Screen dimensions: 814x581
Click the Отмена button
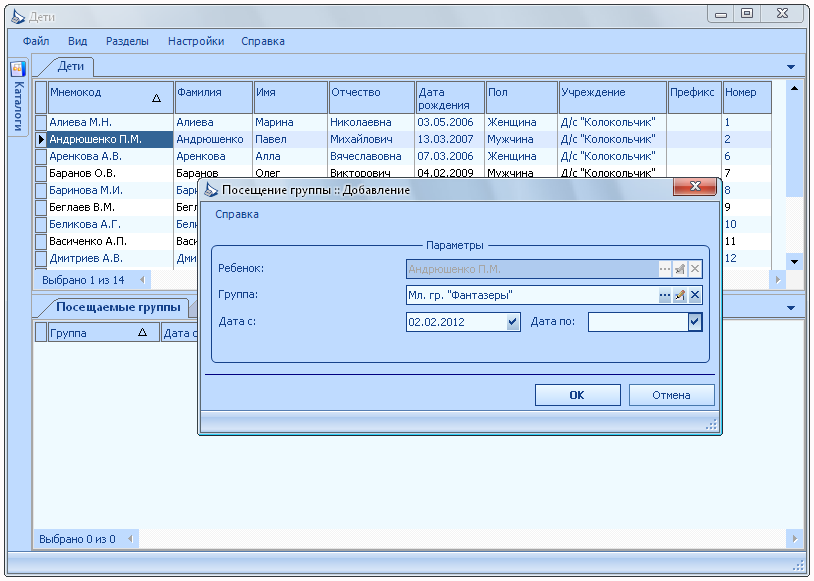click(x=671, y=395)
